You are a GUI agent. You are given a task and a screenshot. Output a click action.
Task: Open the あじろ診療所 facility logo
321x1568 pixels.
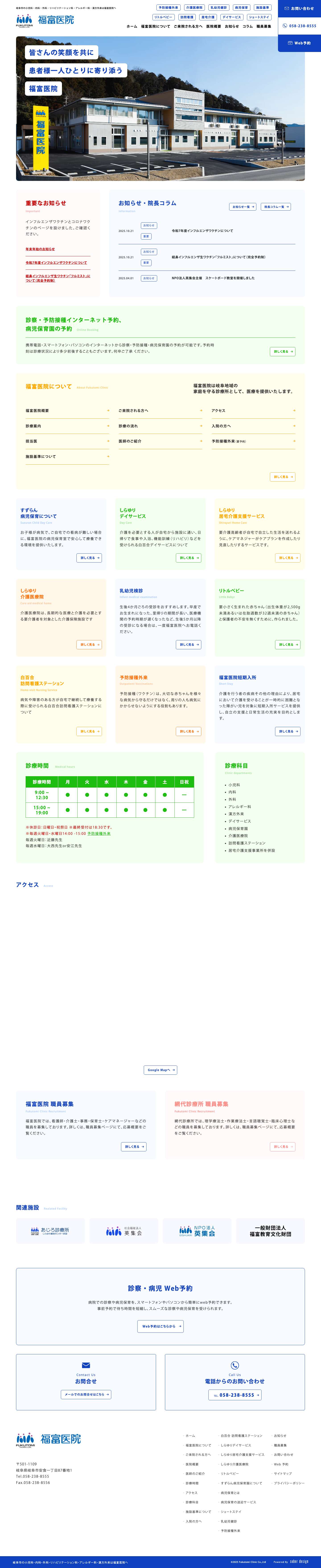click(50, 1231)
